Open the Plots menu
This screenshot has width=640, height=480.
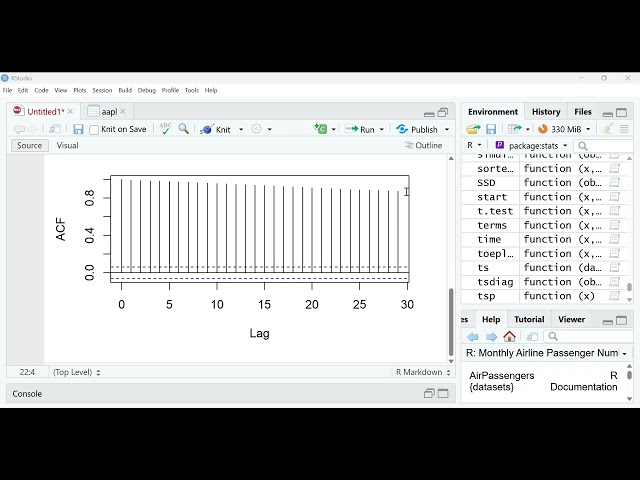click(80, 90)
